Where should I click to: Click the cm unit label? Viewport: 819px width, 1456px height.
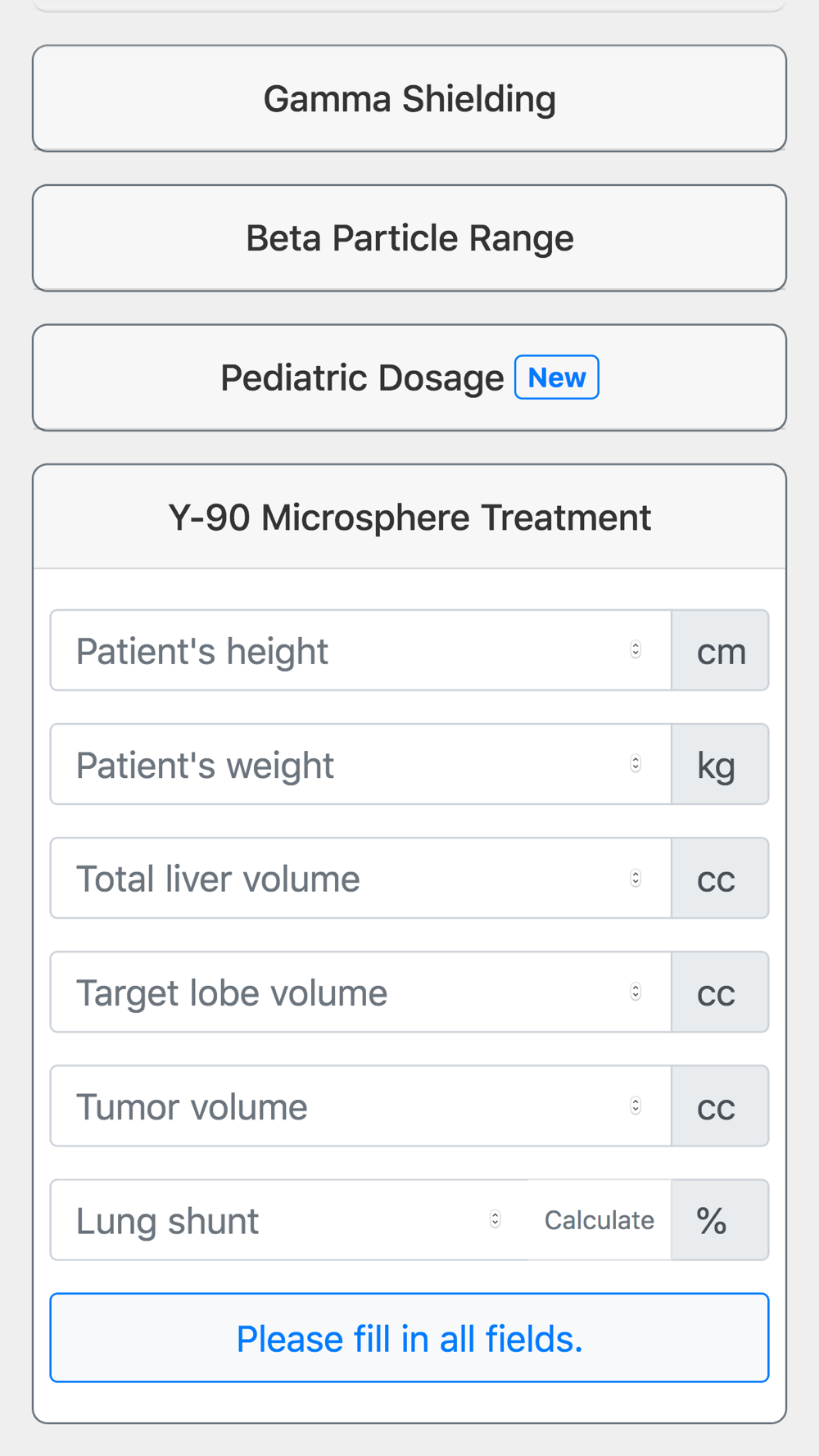(721, 651)
